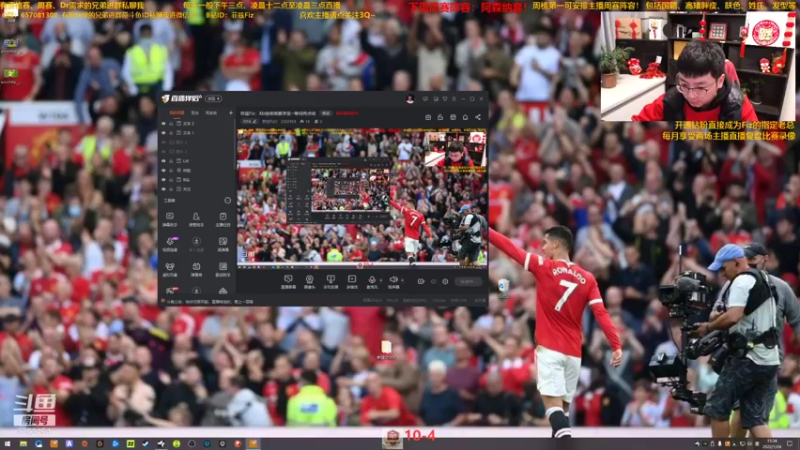
Task: Select desktop icon right of streaming window
Action: [x=503, y=288]
